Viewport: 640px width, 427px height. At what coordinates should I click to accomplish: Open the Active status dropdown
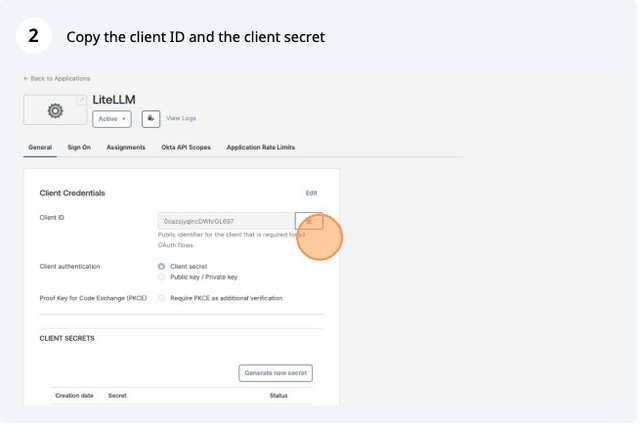point(112,119)
